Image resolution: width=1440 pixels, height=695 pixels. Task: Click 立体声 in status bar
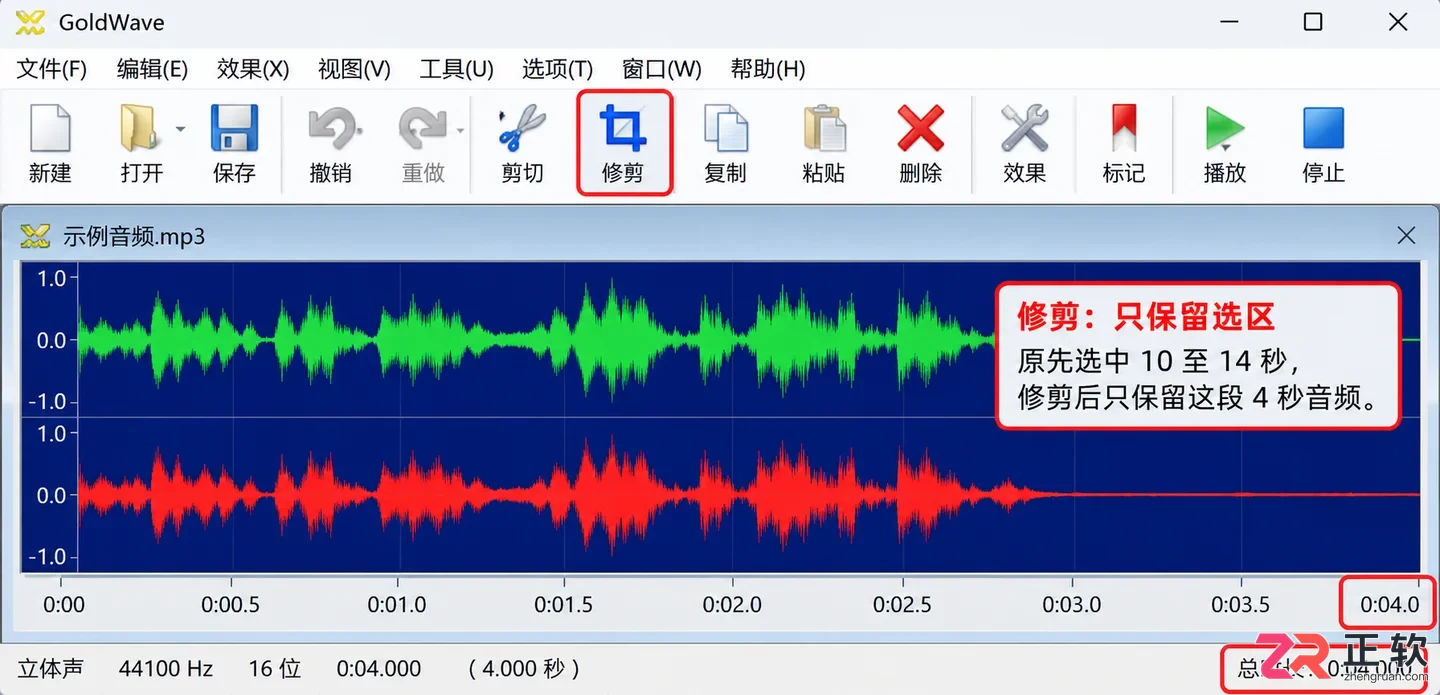point(51,668)
